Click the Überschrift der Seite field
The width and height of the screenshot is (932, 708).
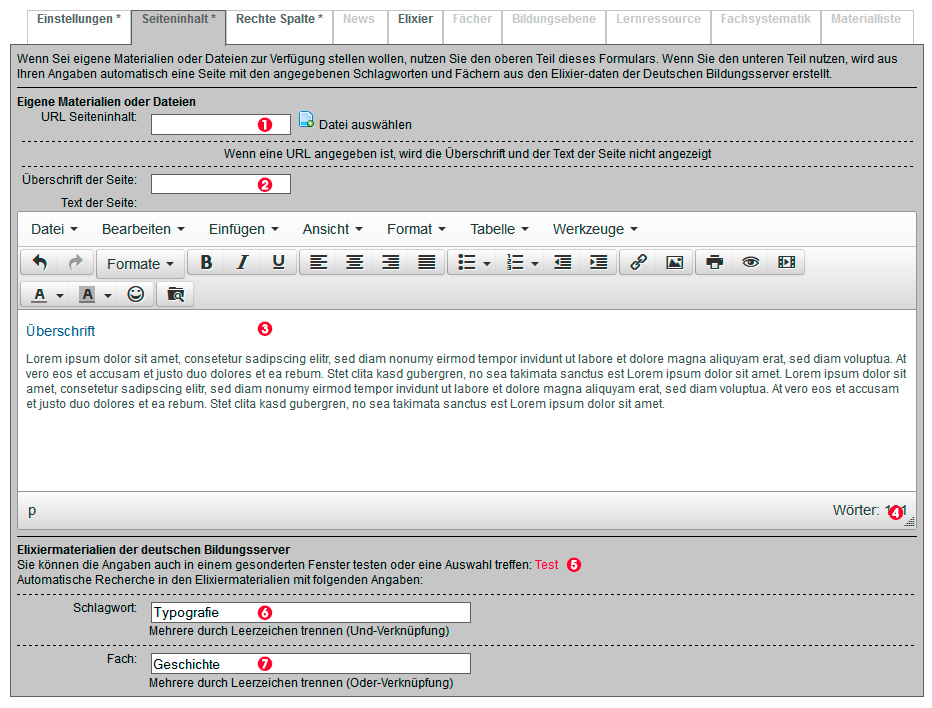[221, 184]
